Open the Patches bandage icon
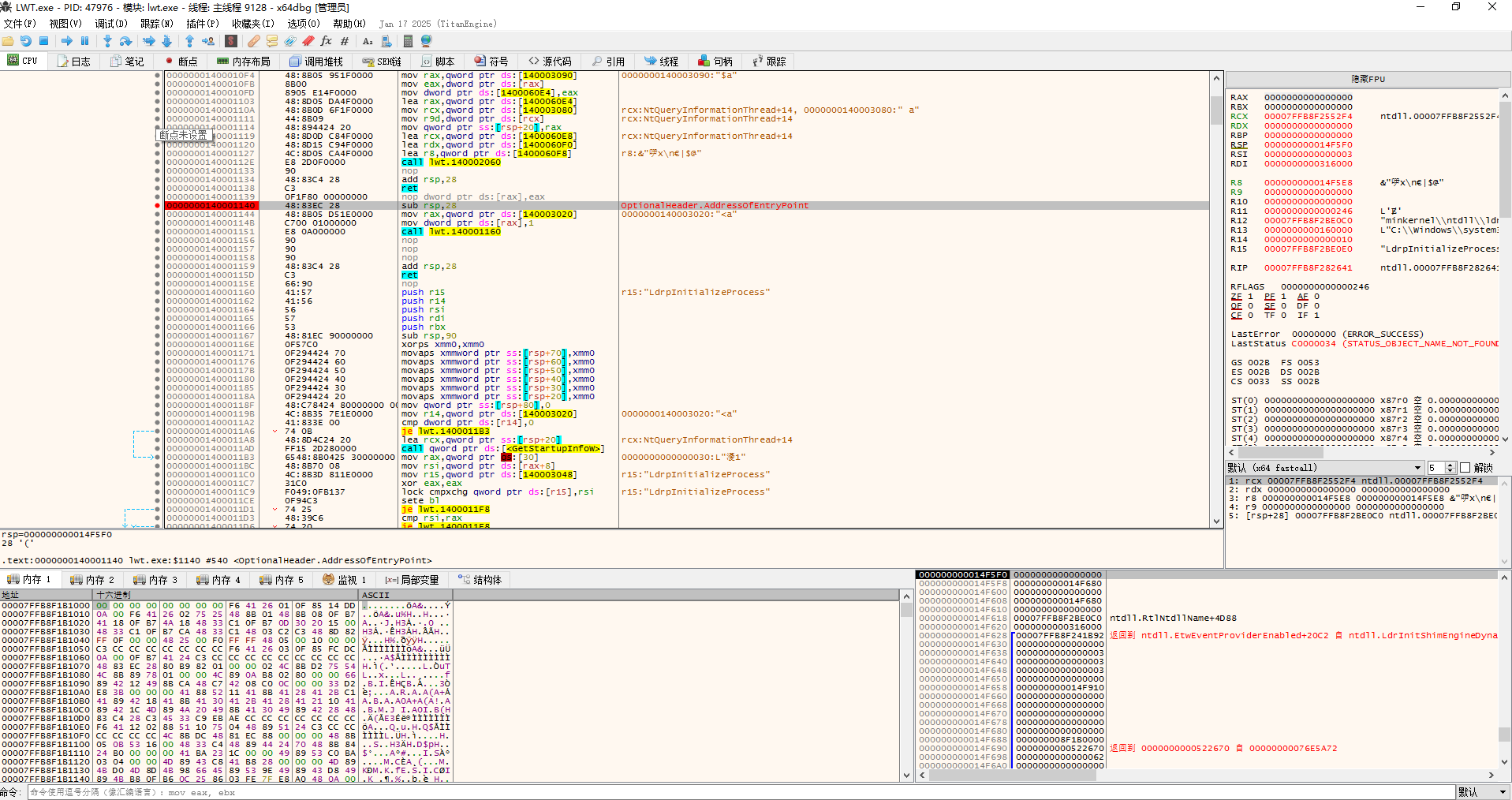The width and height of the screenshot is (1512, 800). pyautogui.click(x=253, y=41)
